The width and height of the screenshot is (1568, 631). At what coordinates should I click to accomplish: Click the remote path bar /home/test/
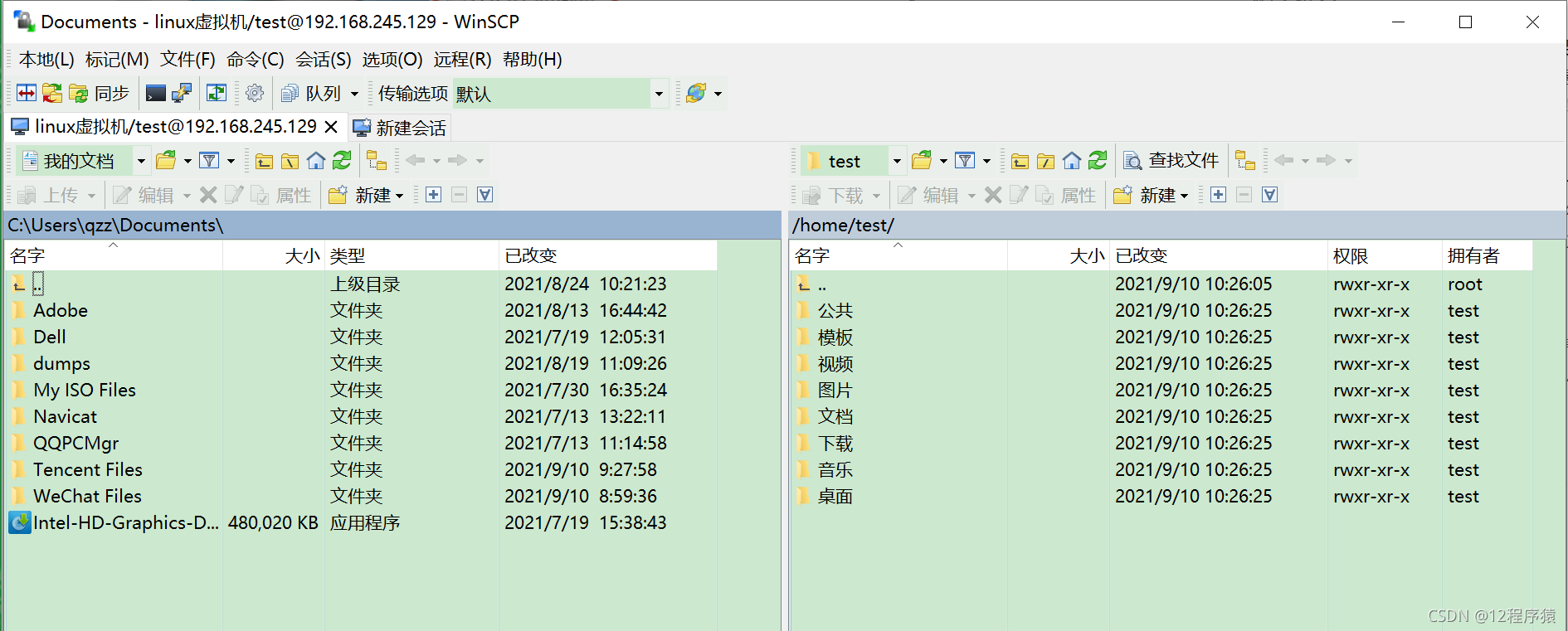tap(1177, 225)
